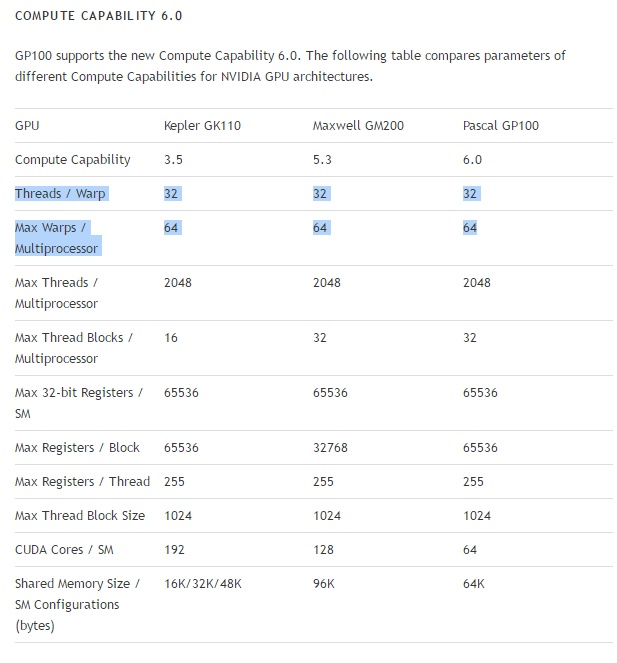The width and height of the screenshot is (617, 663).
Task: Click the highlighted Max Warps / Multiprocessor label
Action: (x=56, y=238)
